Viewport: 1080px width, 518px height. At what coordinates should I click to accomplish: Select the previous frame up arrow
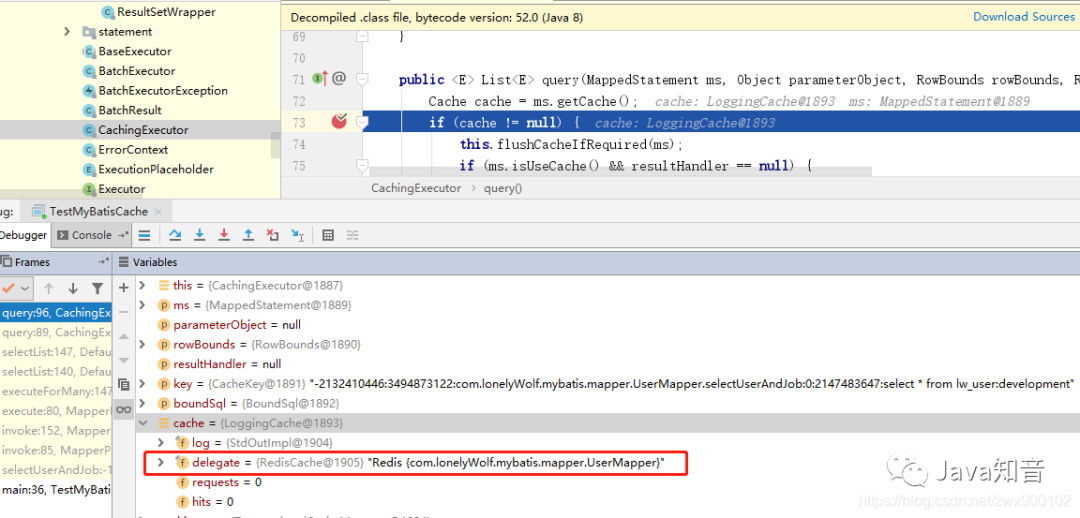(x=48, y=288)
